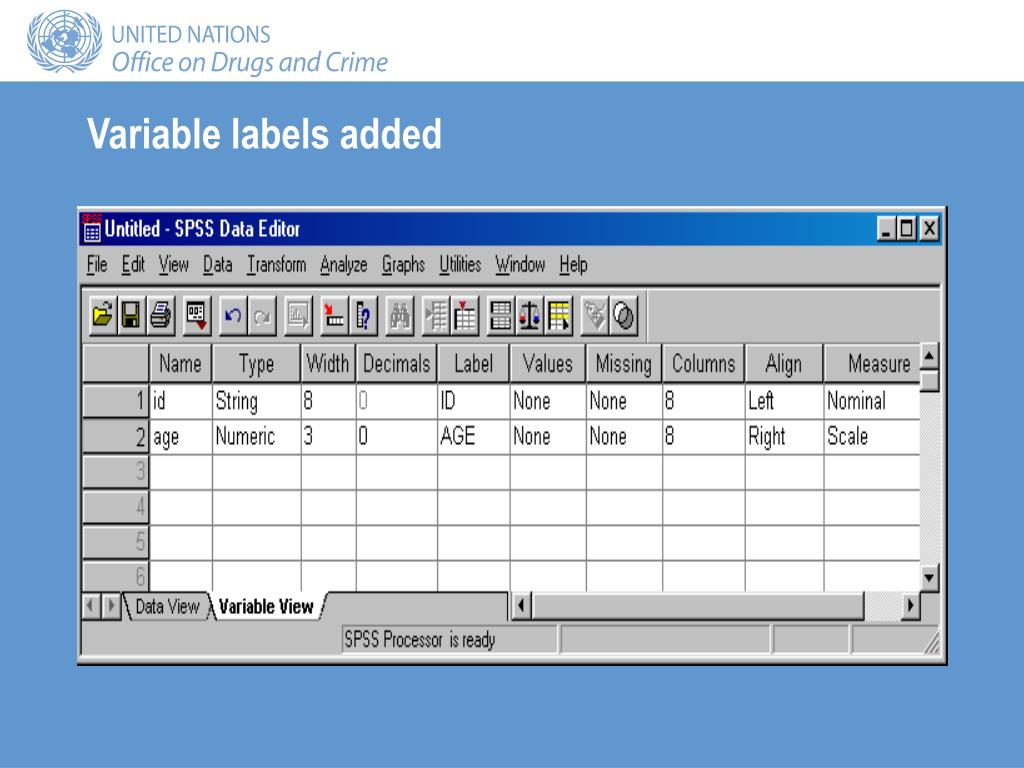Screen dimensions: 1024x768
Task: Click the Use Sets circles icon
Action: coord(624,317)
